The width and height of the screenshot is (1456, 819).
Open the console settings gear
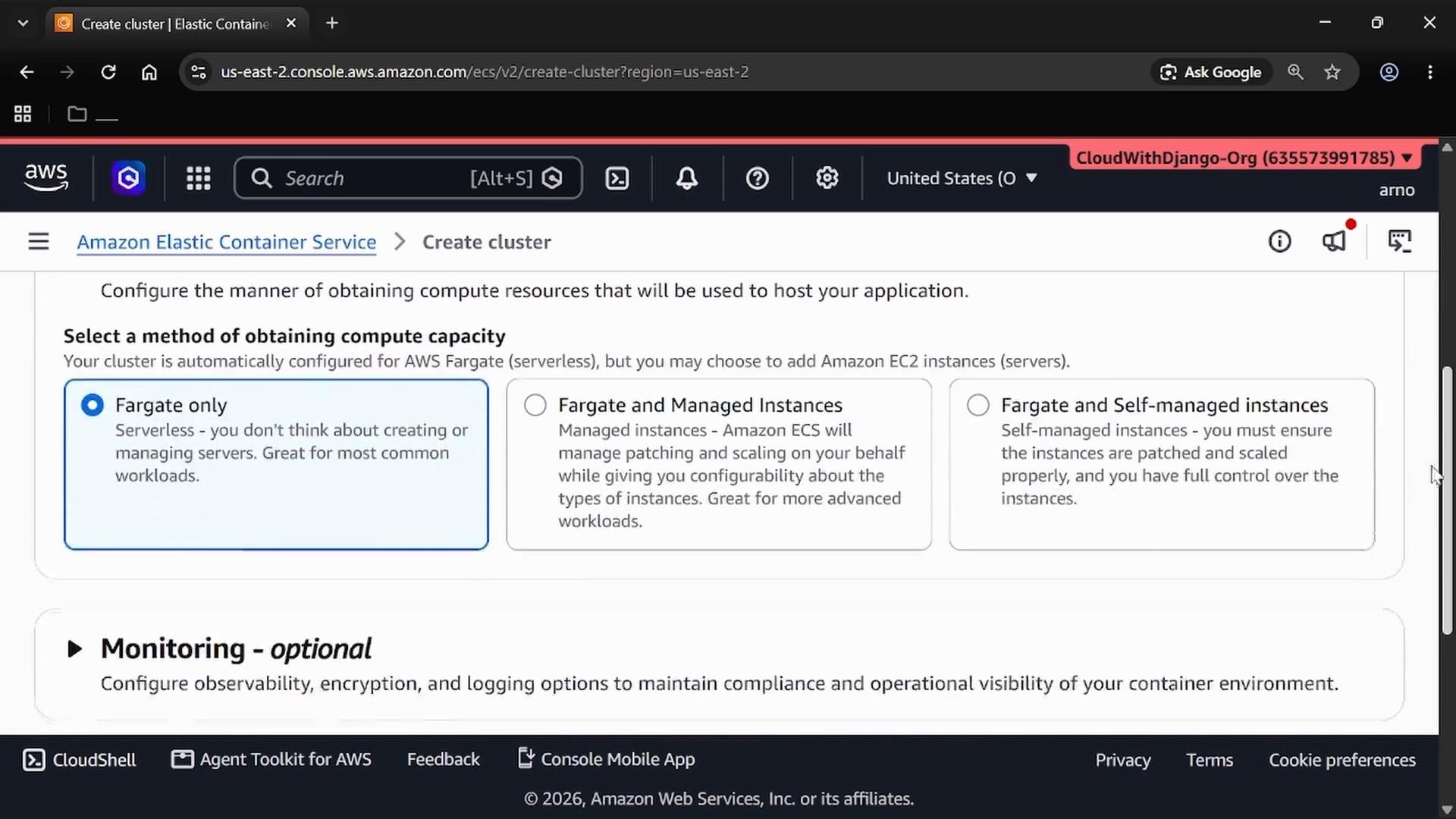coord(827,178)
